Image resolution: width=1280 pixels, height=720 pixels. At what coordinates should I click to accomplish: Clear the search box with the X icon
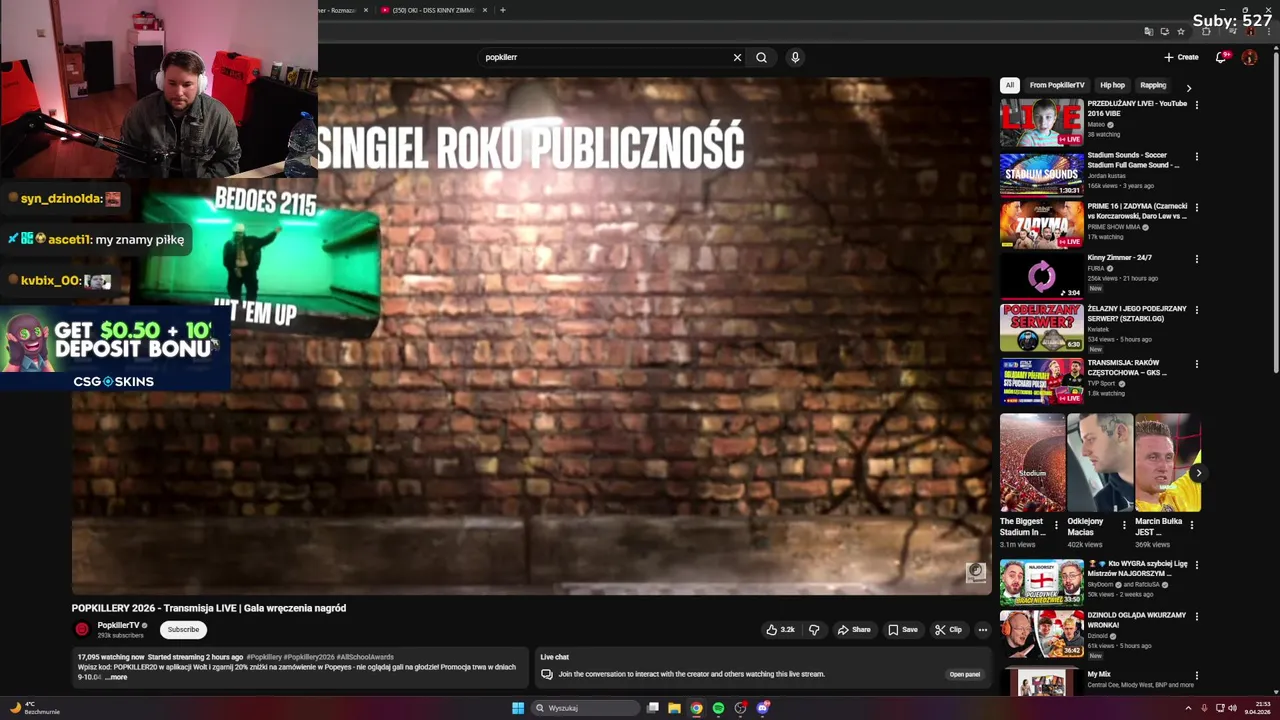737,57
